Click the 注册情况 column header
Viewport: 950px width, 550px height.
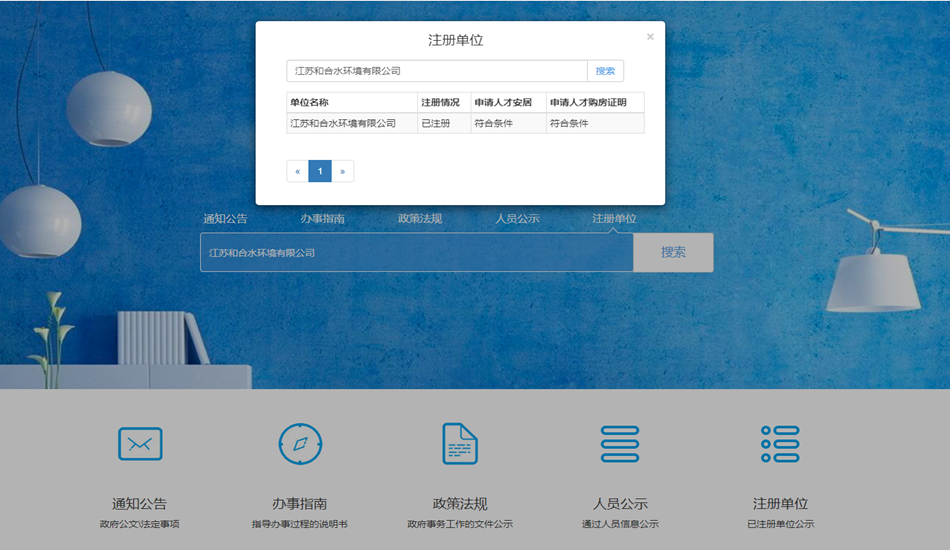[444, 102]
